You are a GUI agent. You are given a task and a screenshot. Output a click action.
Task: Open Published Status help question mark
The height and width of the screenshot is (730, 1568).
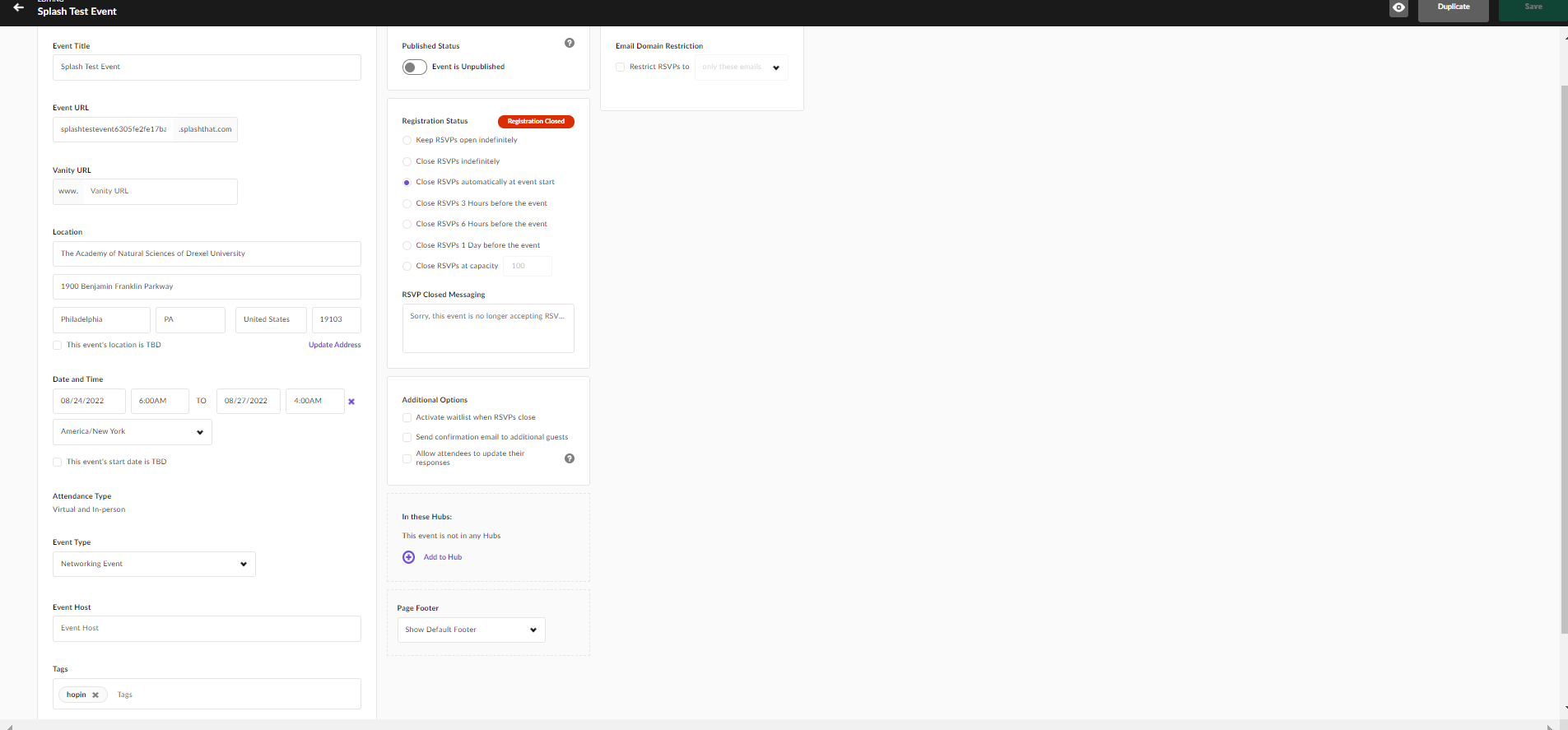(x=570, y=43)
